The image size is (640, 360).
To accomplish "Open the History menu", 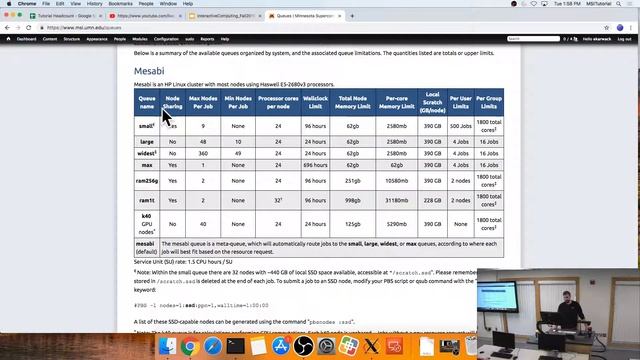I will click(x=94, y=4).
